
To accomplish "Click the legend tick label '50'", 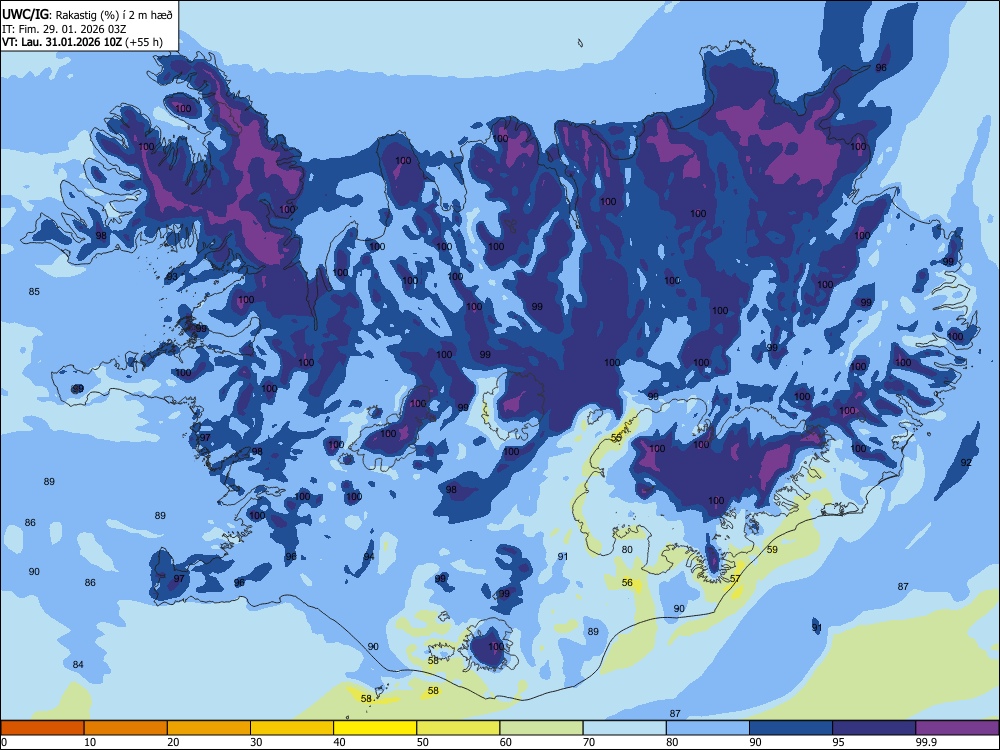I will click(422, 742).
